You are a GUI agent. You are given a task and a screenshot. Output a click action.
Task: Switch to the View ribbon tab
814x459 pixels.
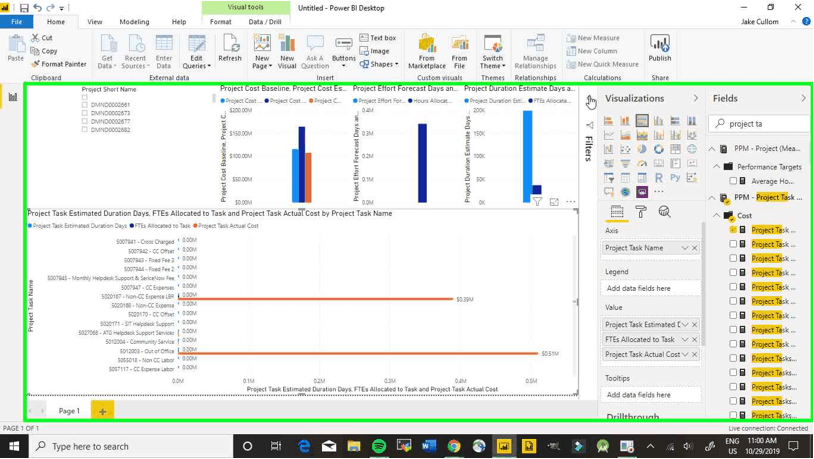94,22
